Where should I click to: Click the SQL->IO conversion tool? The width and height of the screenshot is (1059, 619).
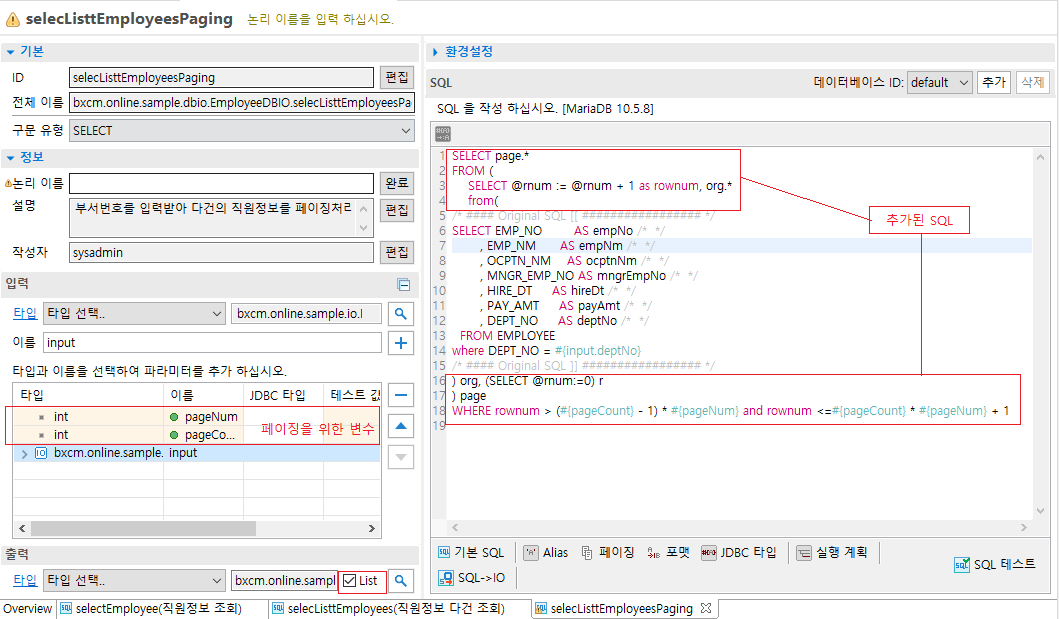472,577
